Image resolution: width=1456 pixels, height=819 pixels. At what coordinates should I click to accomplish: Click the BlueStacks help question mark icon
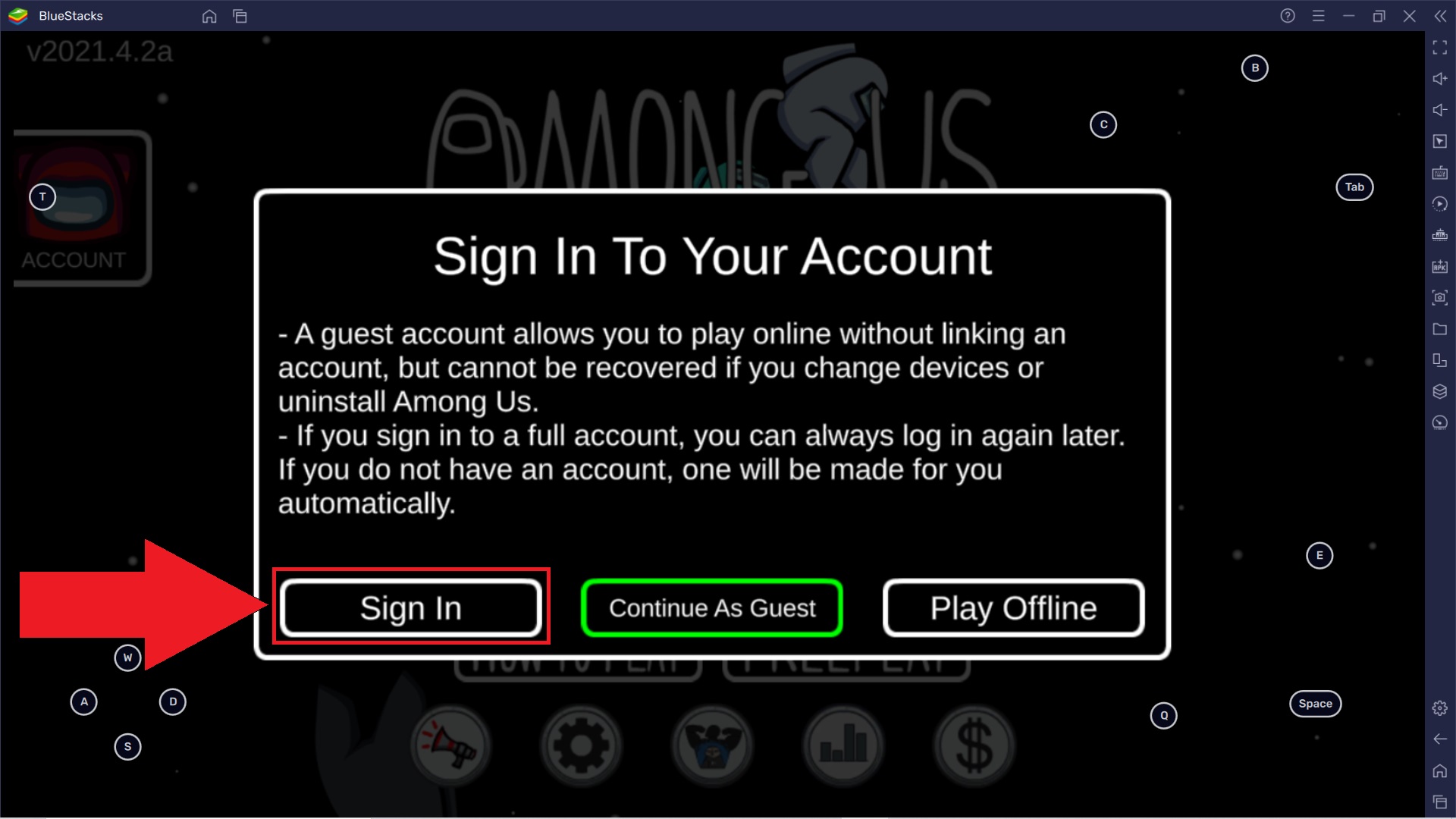point(1287,15)
